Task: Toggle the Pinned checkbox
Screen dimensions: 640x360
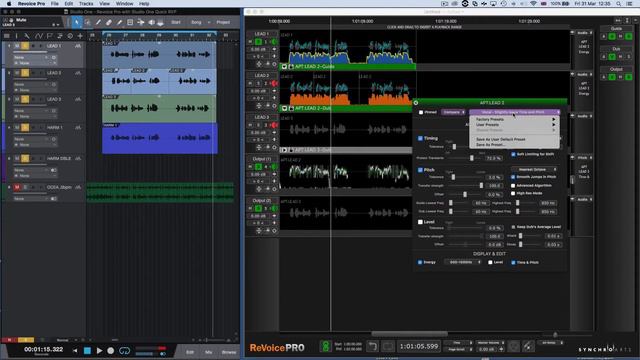Action: point(421,112)
